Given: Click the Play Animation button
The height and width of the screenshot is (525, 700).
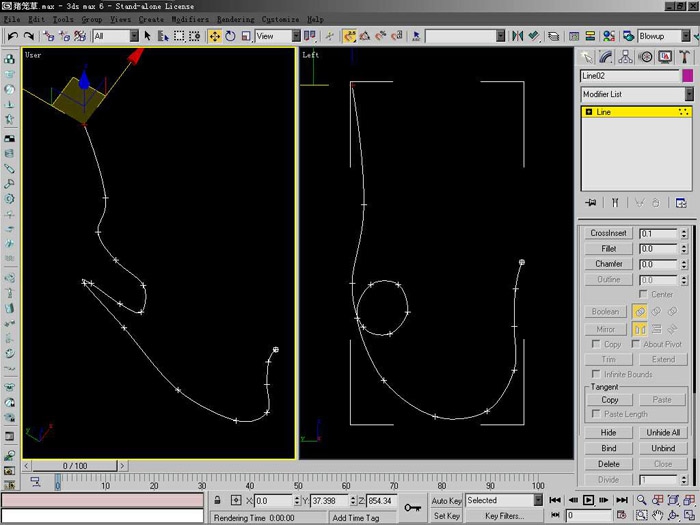Looking at the screenshot, I should (588, 500).
